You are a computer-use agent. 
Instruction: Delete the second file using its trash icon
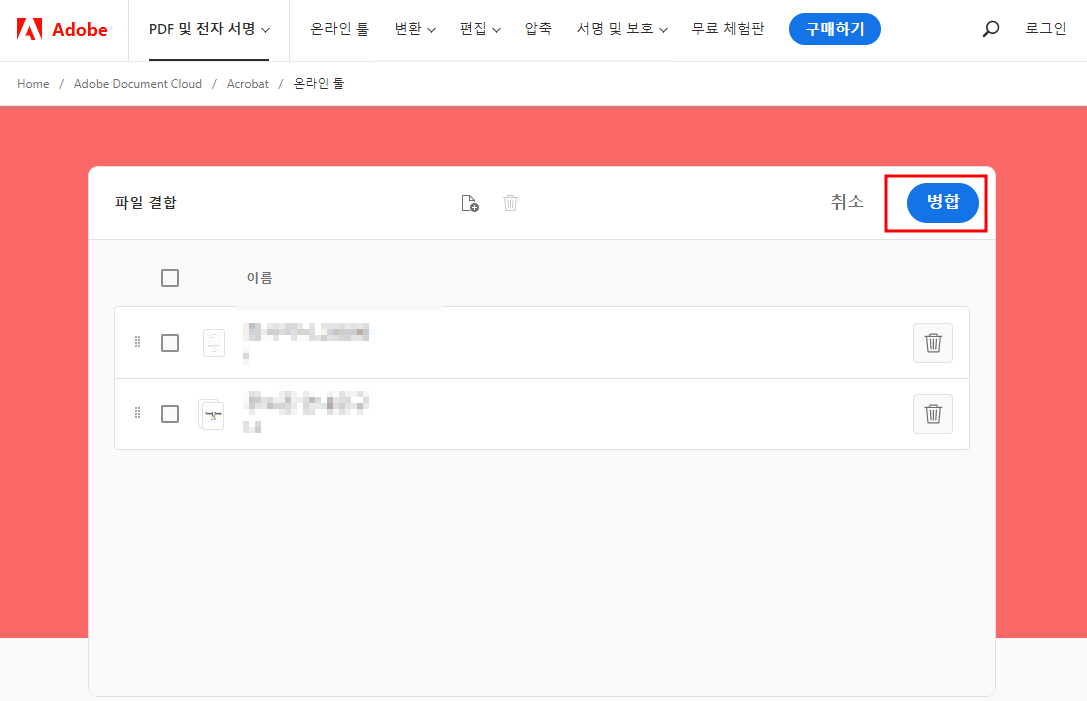932,413
